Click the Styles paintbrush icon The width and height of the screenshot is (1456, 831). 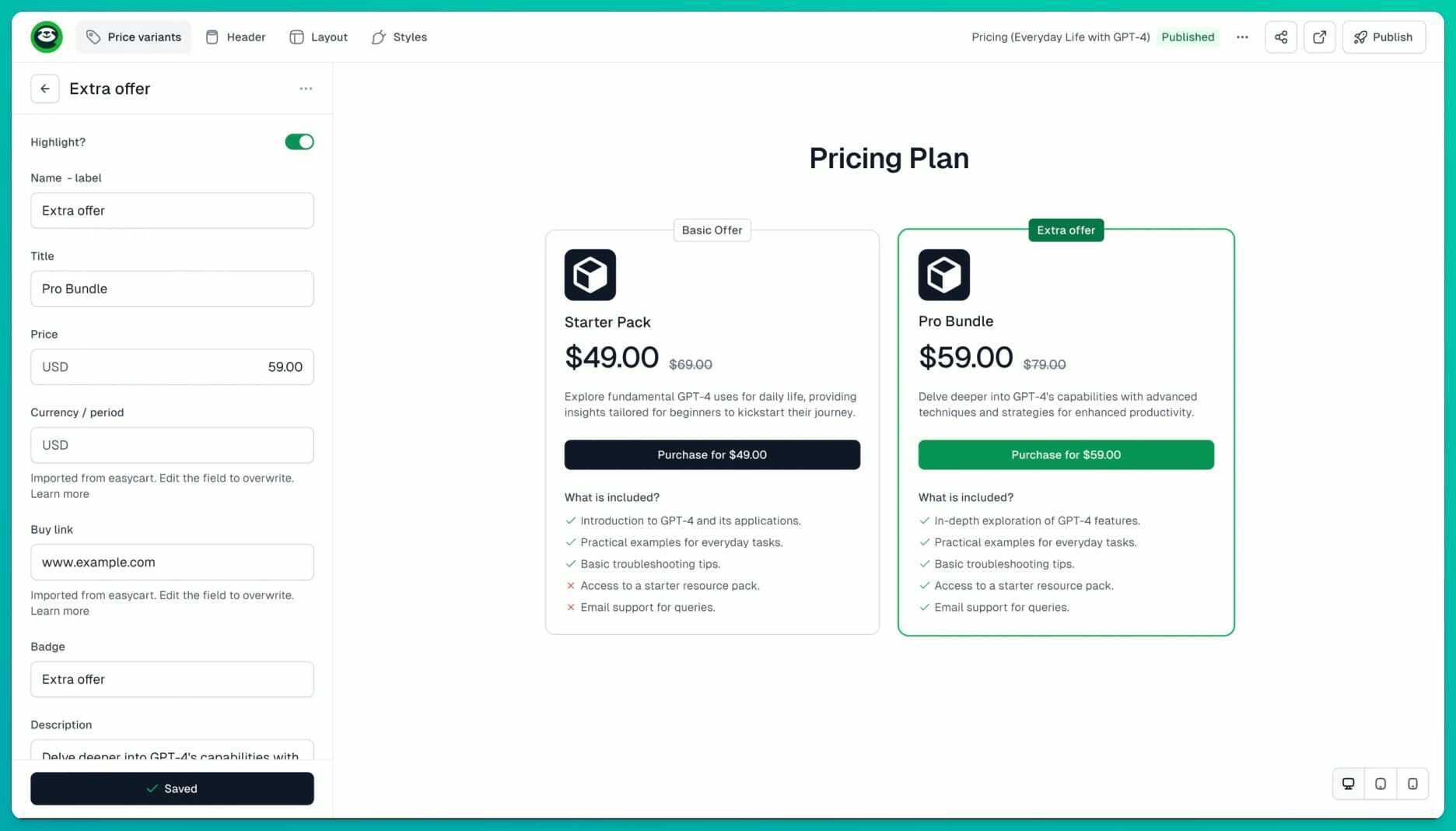[x=379, y=37]
